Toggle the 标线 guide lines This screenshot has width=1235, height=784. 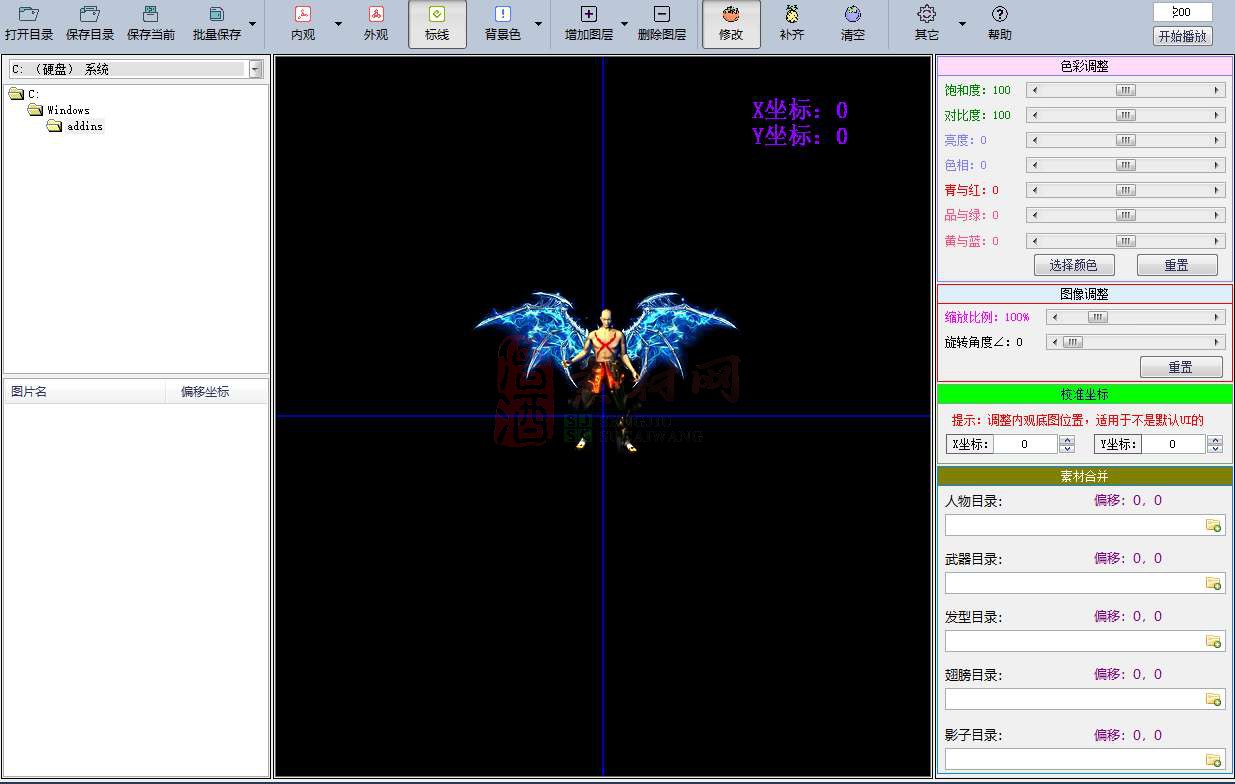[x=437, y=25]
